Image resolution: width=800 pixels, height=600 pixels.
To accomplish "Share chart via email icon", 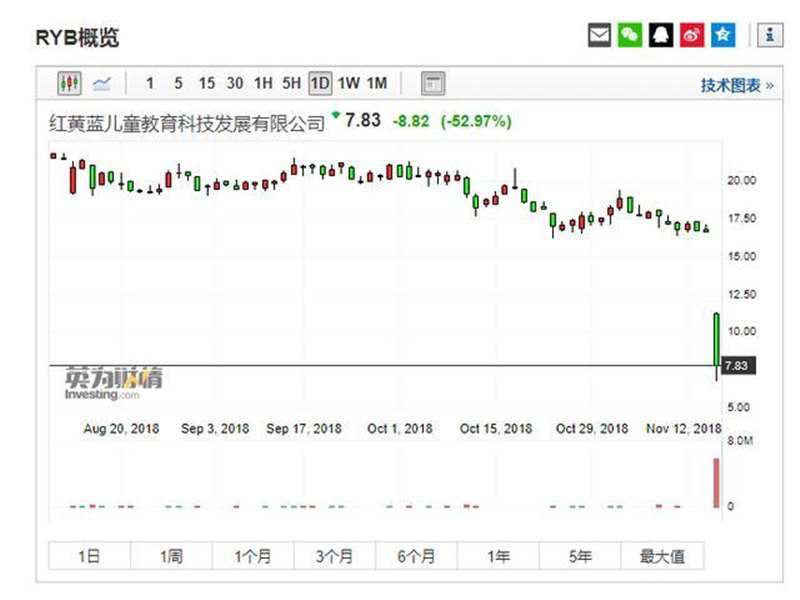I will coord(599,35).
